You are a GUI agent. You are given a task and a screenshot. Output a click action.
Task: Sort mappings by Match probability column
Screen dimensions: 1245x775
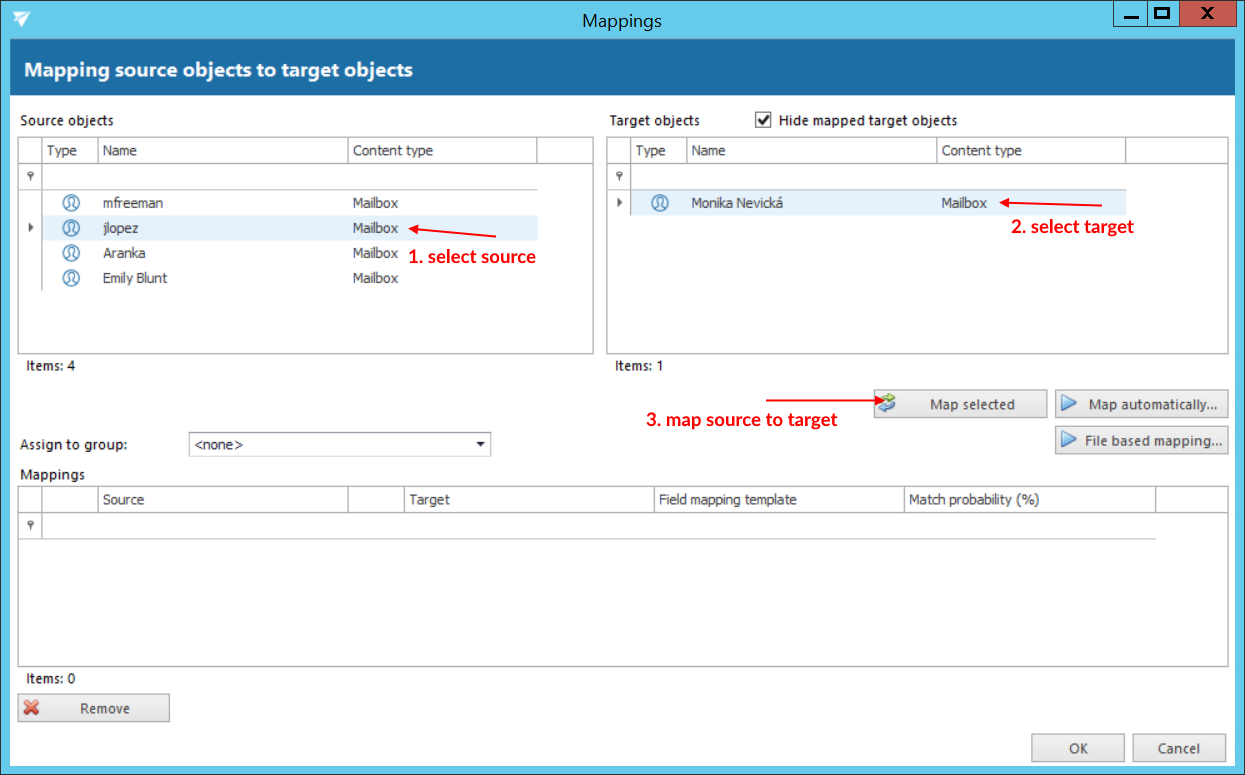tap(1029, 499)
